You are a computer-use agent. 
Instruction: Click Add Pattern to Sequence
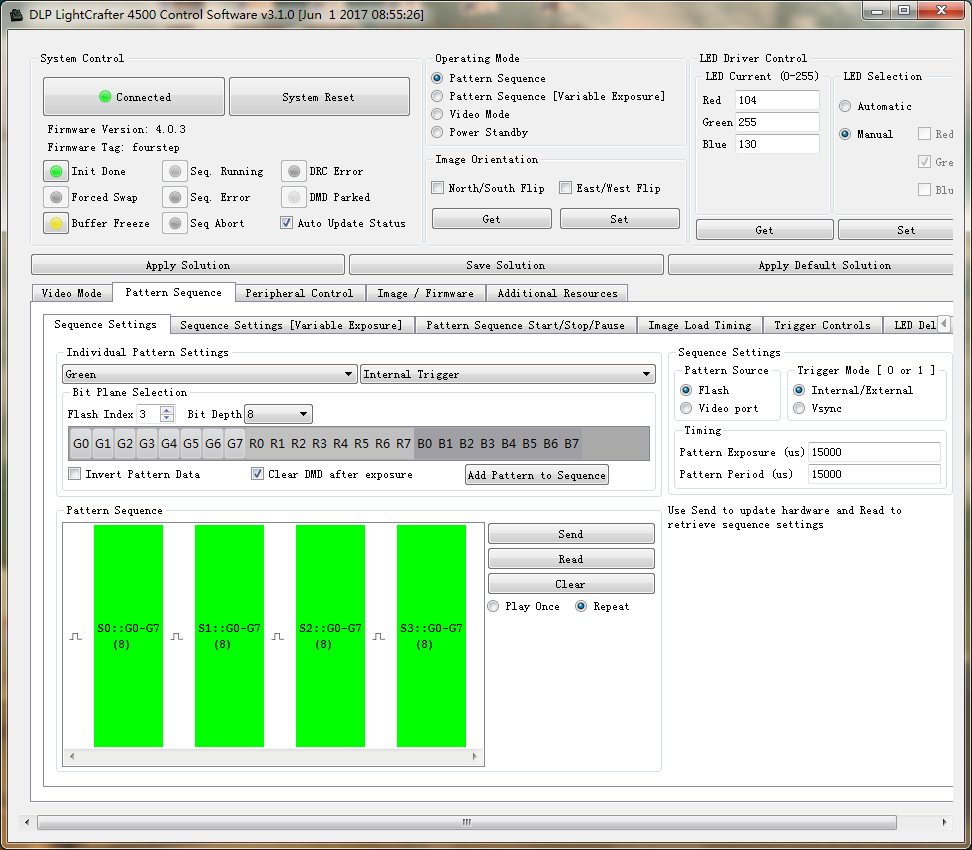coord(537,475)
